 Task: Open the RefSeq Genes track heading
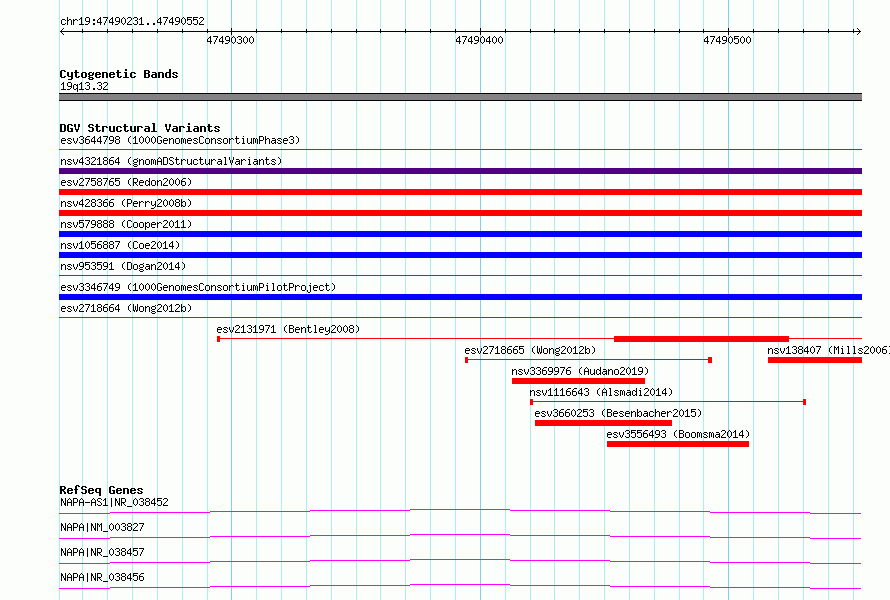coord(101,490)
